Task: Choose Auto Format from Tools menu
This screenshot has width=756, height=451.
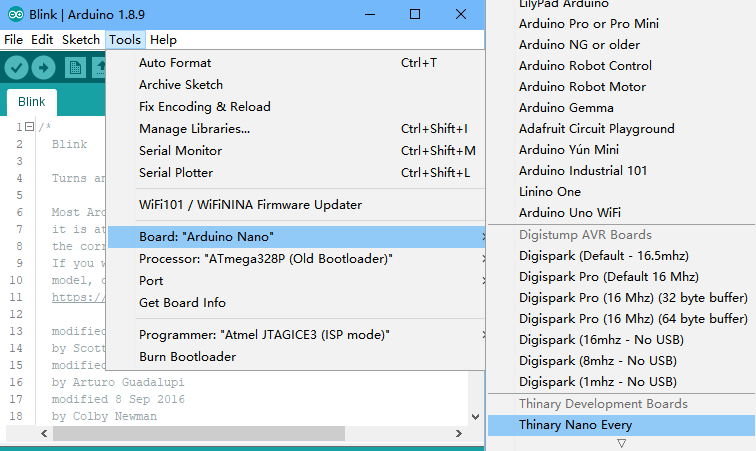Action: tap(296, 63)
